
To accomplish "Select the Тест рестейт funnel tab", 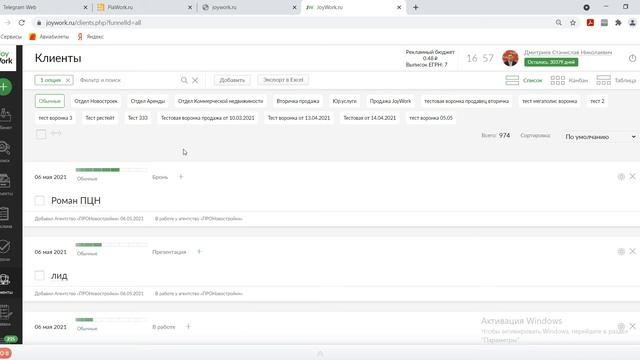I will [100, 118].
